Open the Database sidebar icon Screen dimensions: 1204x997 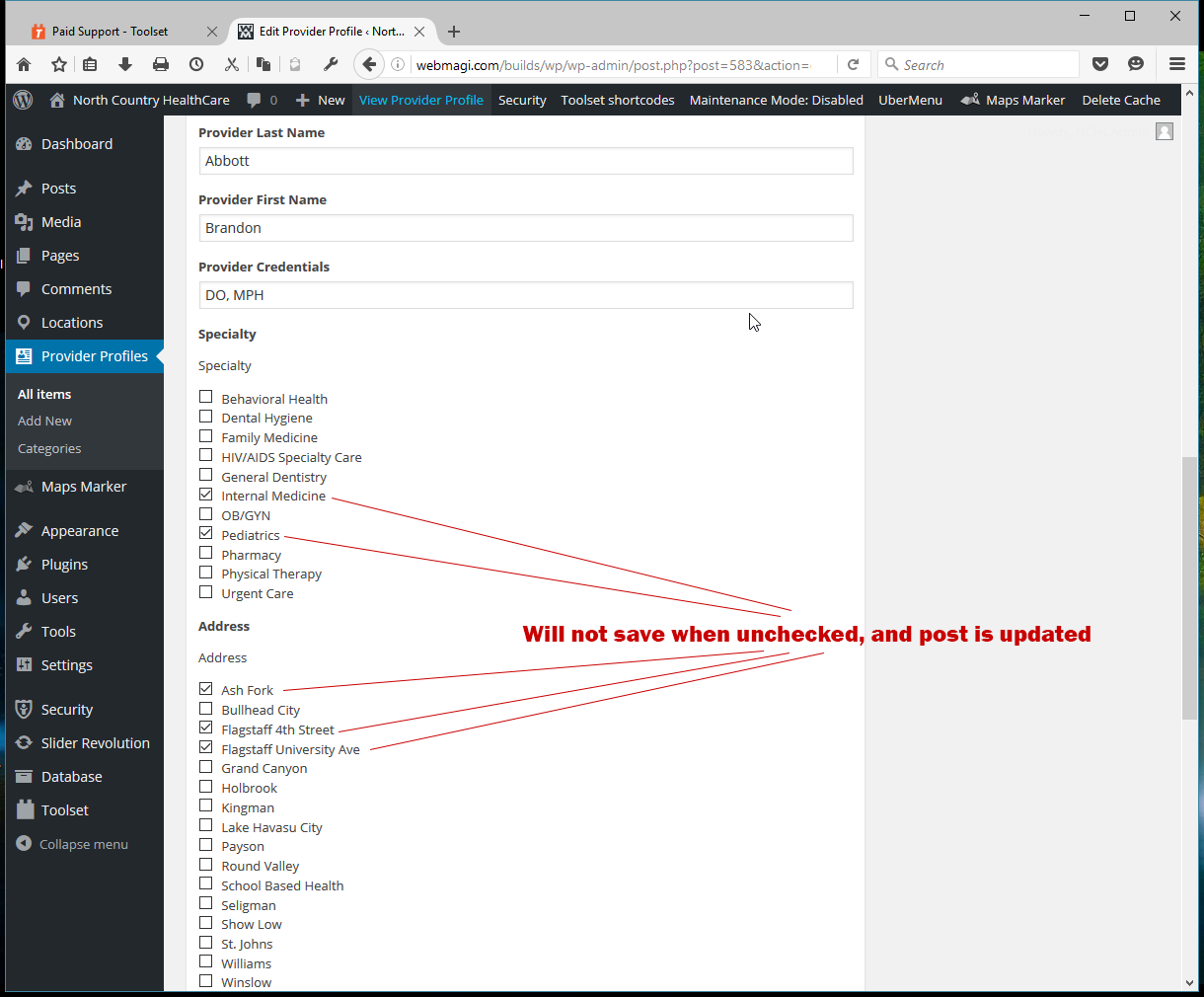click(x=23, y=776)
